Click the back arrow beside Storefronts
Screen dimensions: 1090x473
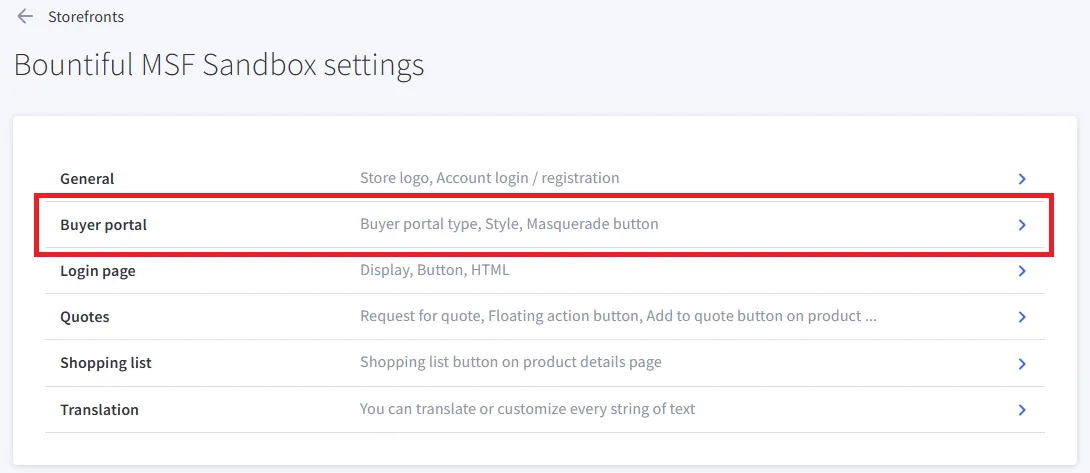[25, 17]
